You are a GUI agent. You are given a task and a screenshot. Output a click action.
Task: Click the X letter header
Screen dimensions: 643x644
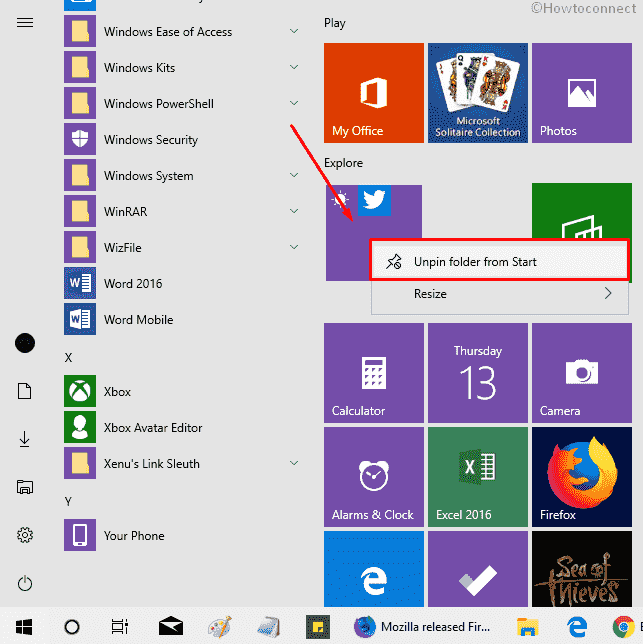click(68, 358)
